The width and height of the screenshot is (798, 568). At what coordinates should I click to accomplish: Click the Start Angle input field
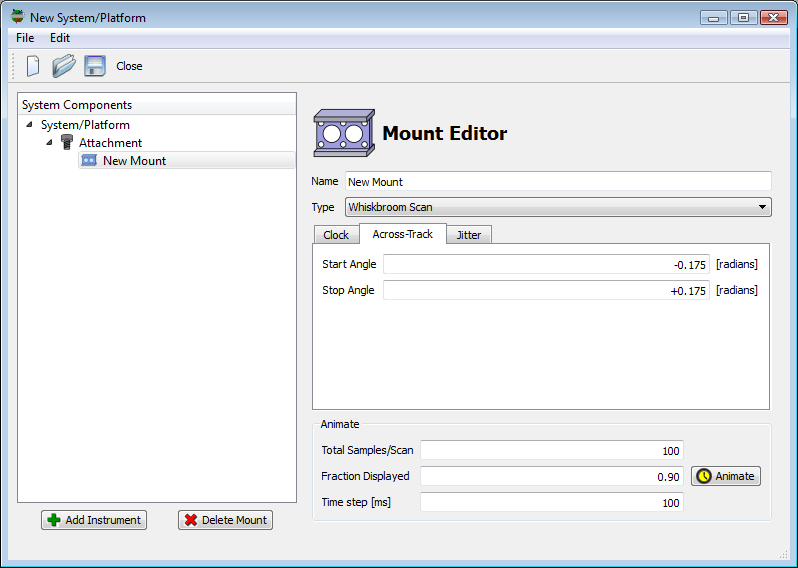(546, 264)
